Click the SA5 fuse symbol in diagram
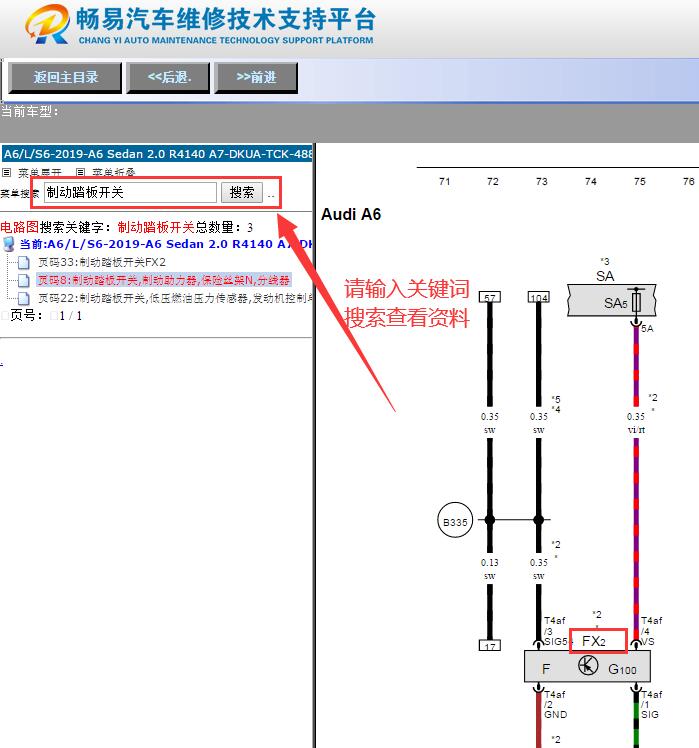699x748 pixels. point(636,301)
